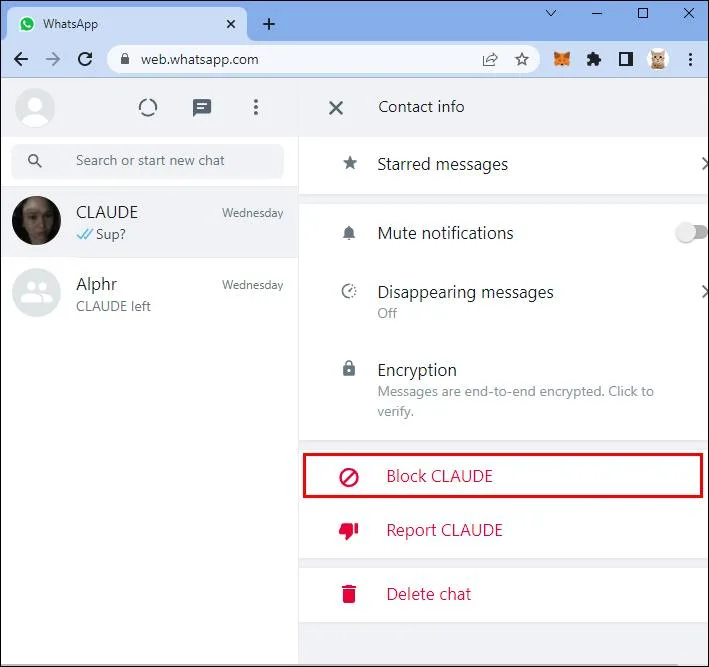Viewport: 709px width, 667px height.
Task: Open Disappearing messages settings
Action: coord(503,300)
